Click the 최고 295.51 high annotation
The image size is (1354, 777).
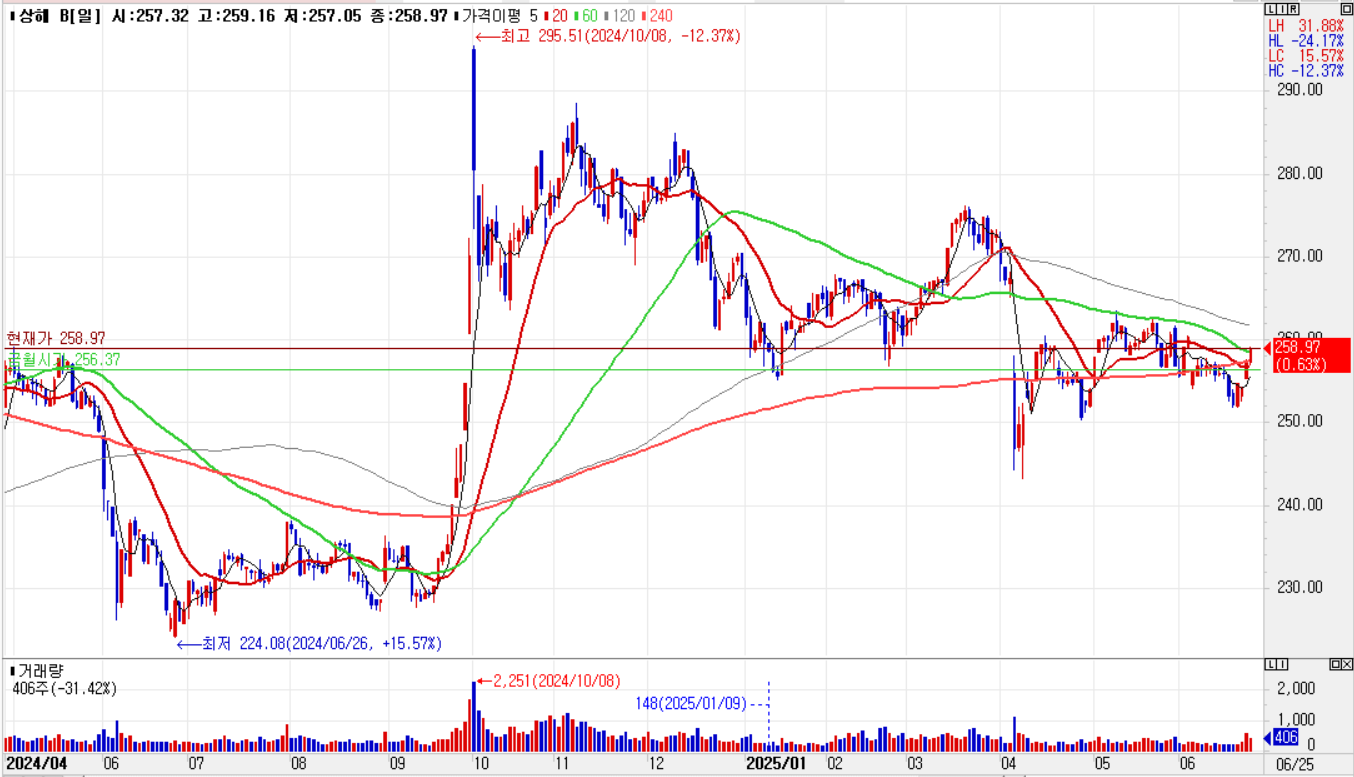(608, 36)
